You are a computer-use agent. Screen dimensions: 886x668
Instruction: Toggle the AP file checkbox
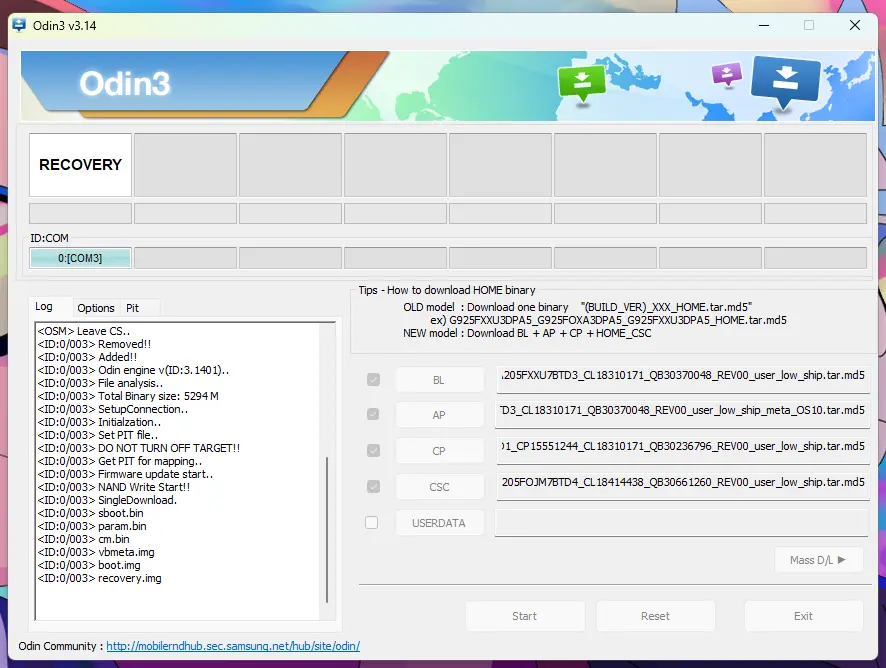[x=373, y=414]
